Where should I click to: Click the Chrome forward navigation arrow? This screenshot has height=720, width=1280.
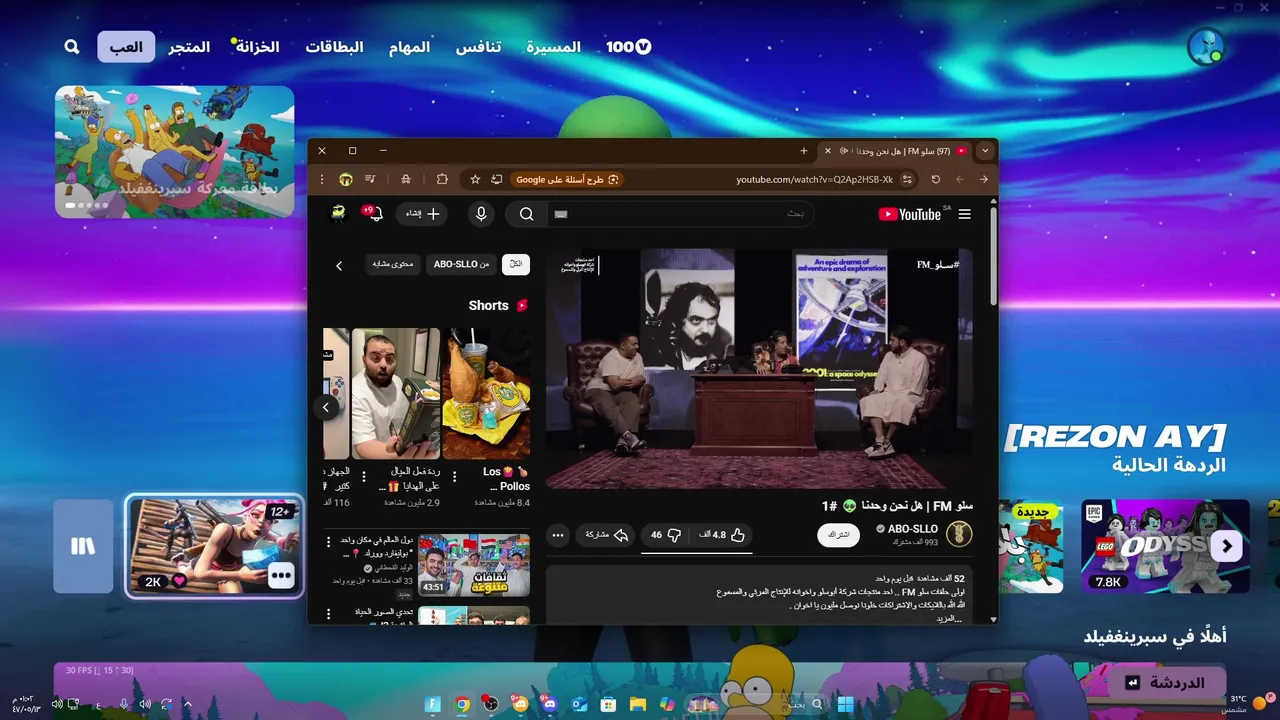pyautogui.click(x=984, y=179)
